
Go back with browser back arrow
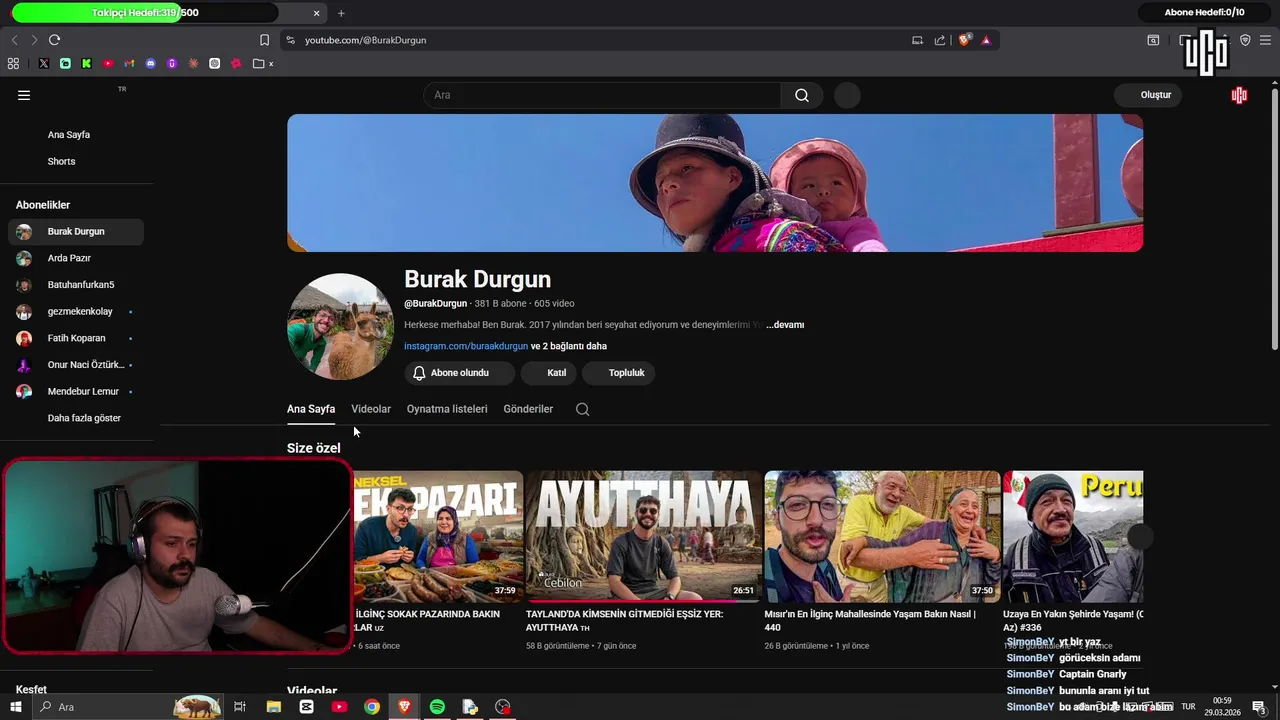[14, 40]
